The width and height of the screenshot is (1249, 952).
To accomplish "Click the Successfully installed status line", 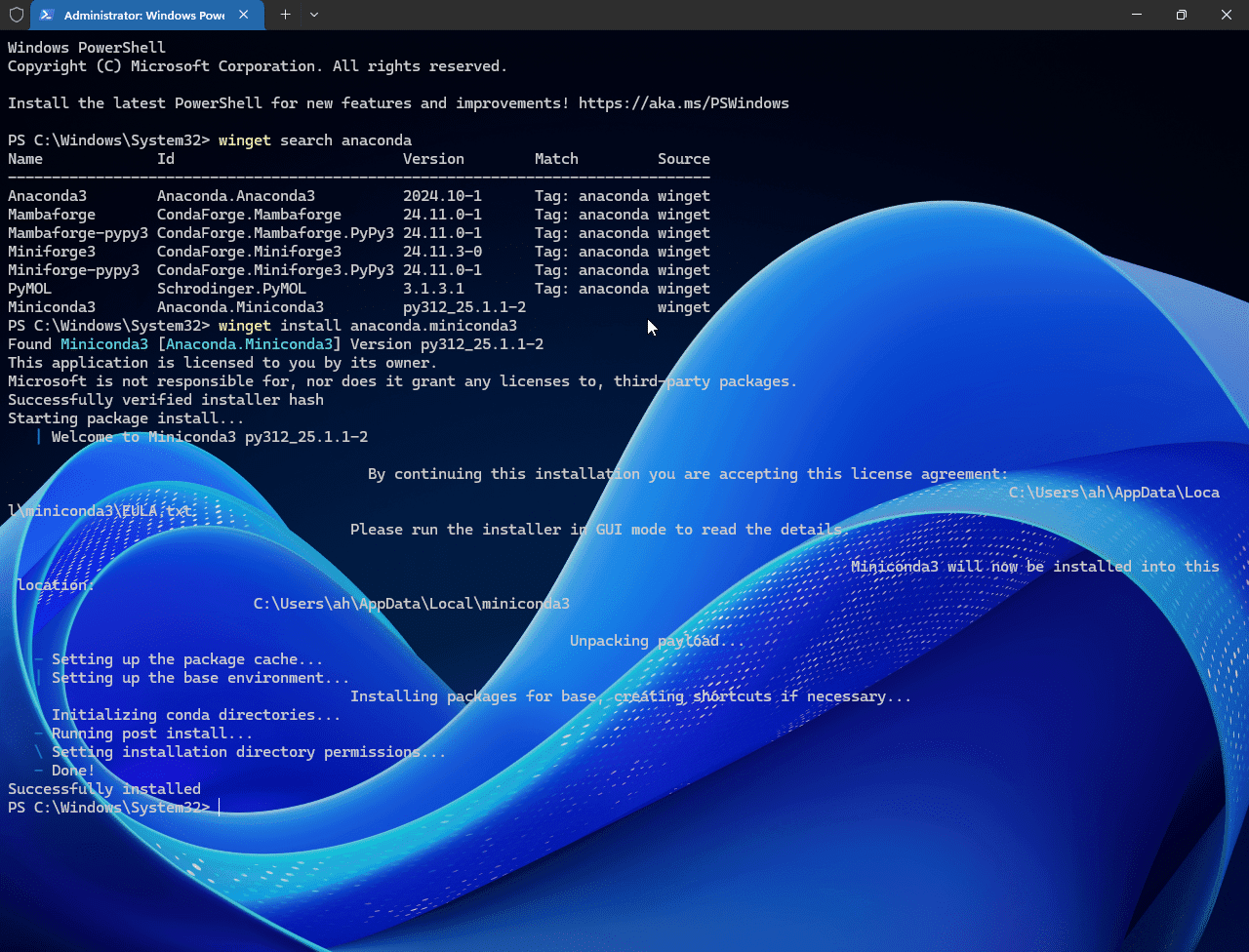I will (x=103, y=788).
